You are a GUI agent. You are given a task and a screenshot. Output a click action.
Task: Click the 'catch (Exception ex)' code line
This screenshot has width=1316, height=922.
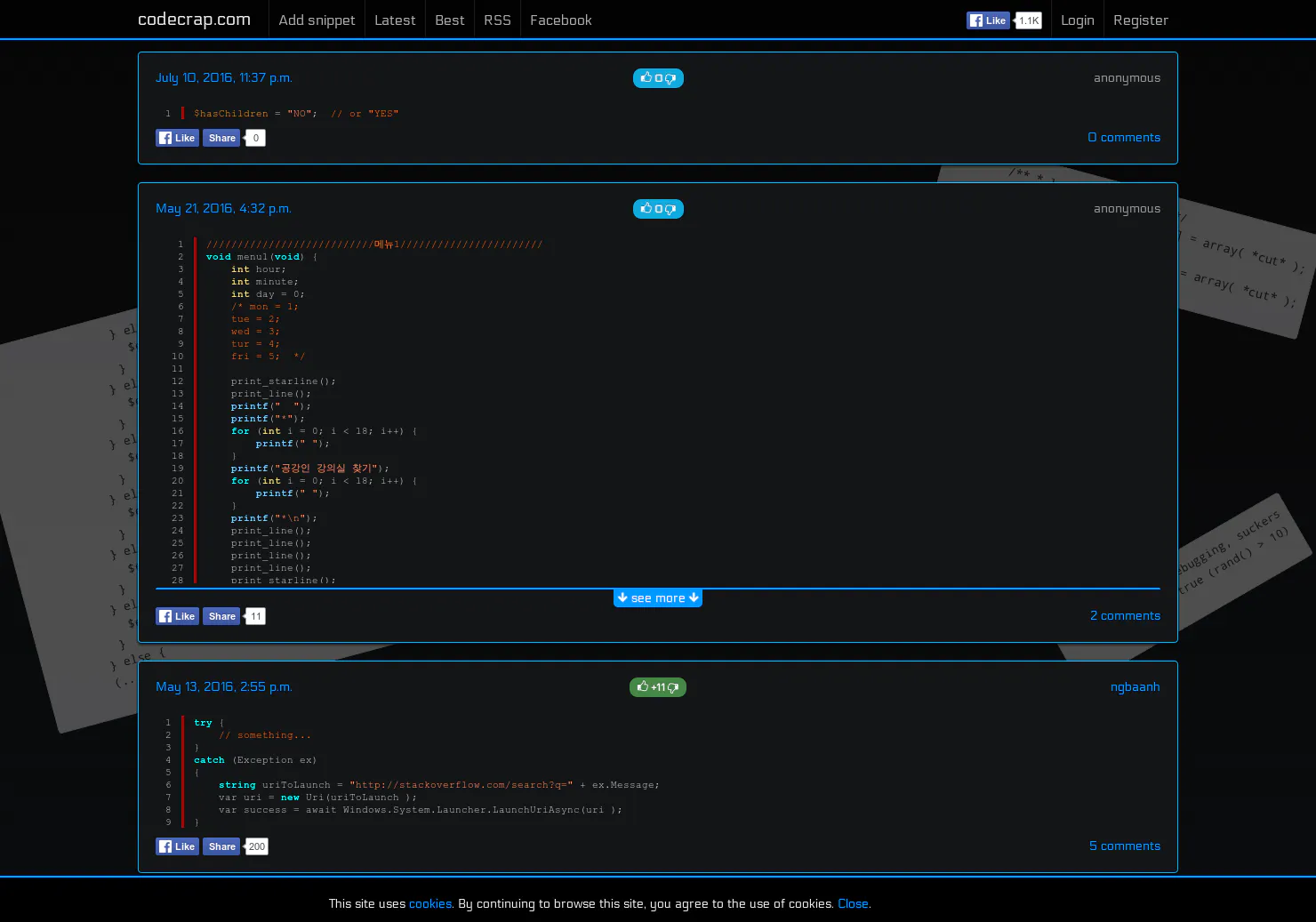tap(255, 760)
